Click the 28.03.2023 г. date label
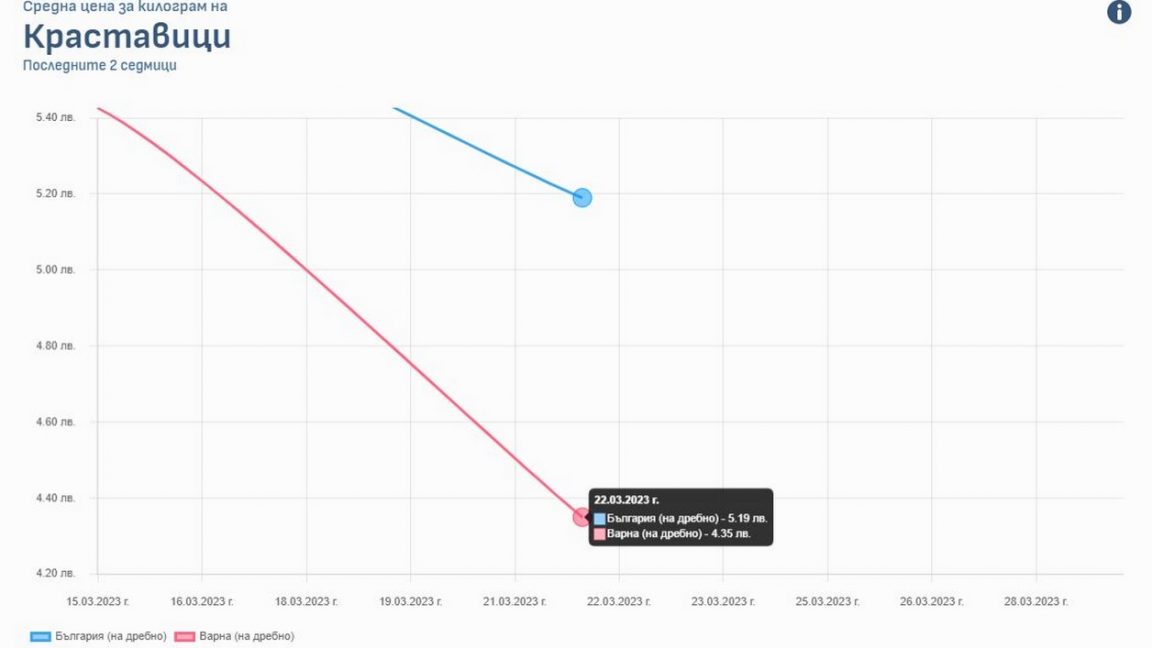This screenshot has width=1152, height=648. (1036, 602)
